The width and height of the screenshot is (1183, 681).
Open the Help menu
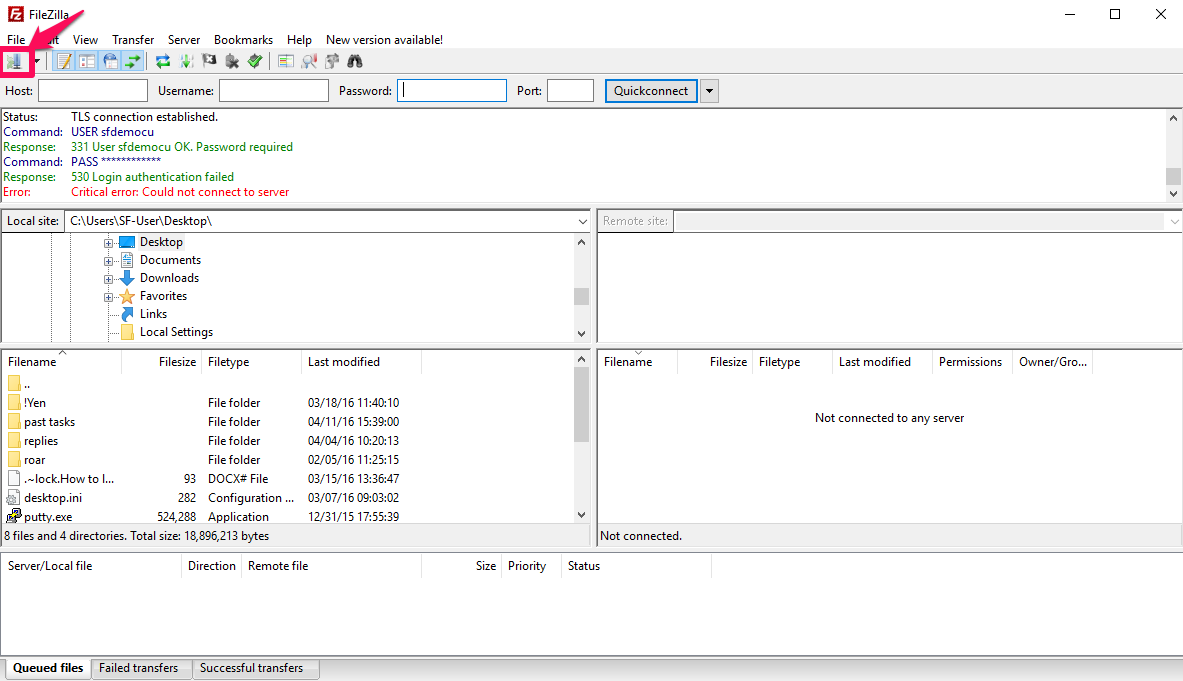click(x=299, y=40)
